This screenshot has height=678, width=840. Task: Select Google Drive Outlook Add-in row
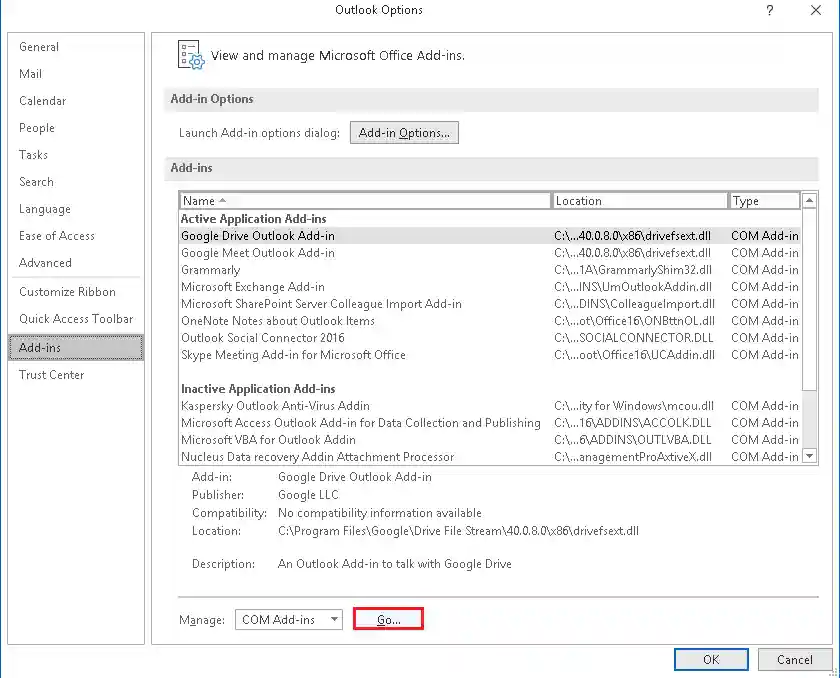(490, 236)
